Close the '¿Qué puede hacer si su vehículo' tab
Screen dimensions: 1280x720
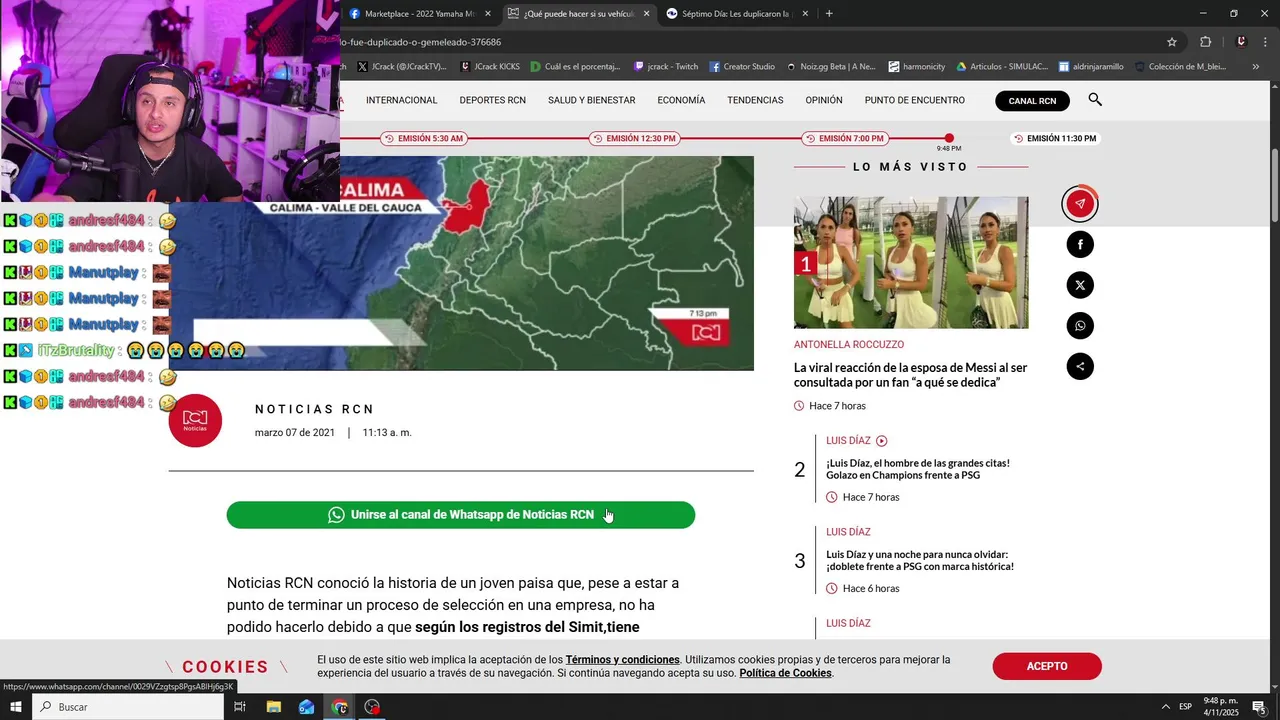pyautogui.click(x=646, y=14)
